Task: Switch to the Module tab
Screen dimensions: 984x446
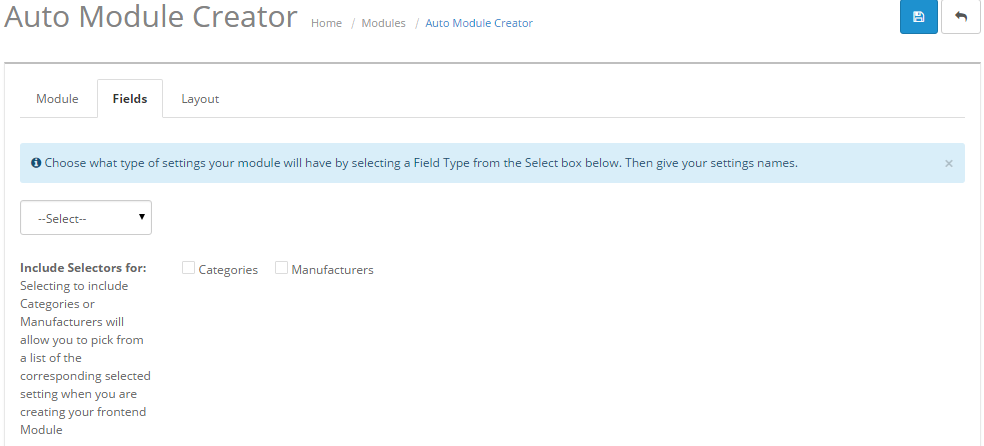Action: click(57, 99)
